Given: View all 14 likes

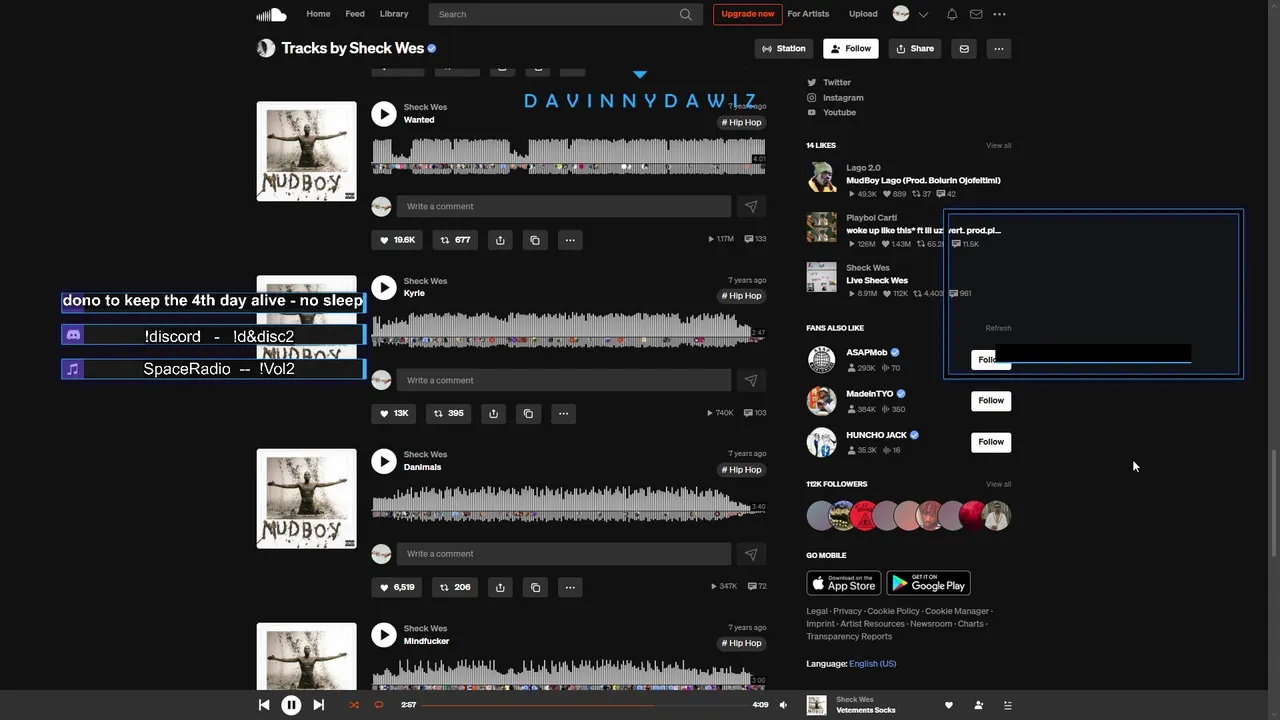Looking at the screenshot, I should click(999, 146).
